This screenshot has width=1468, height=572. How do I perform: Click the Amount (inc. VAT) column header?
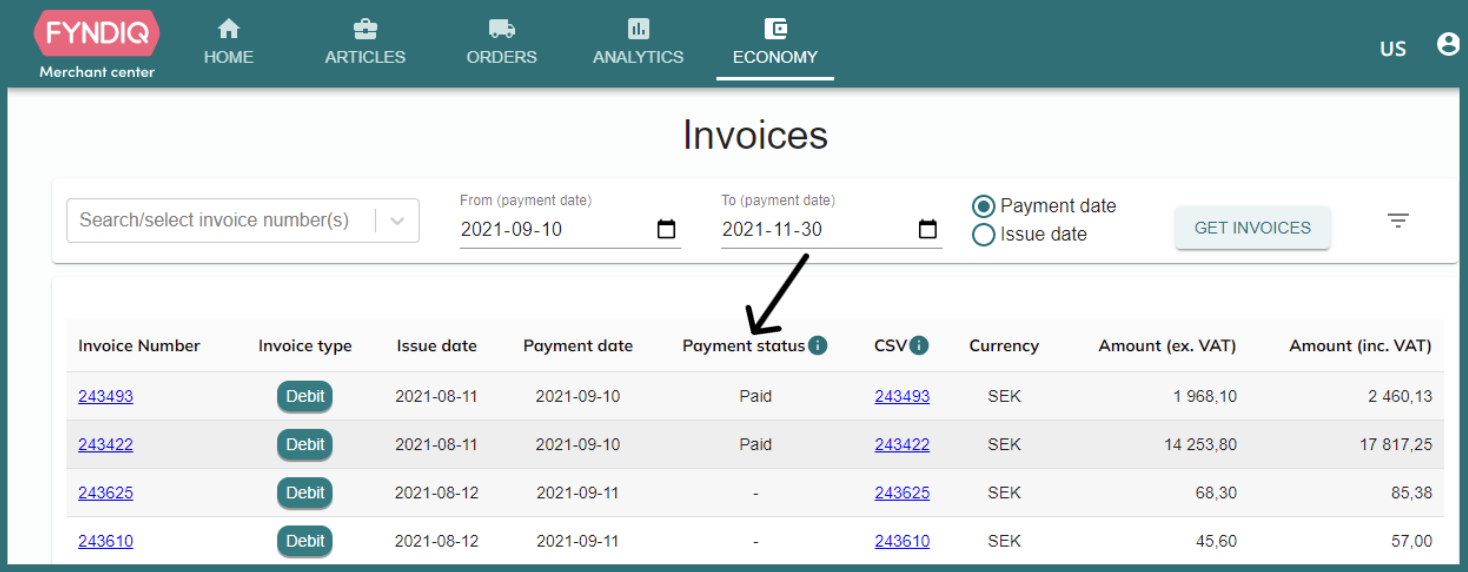pos(1360,346)
